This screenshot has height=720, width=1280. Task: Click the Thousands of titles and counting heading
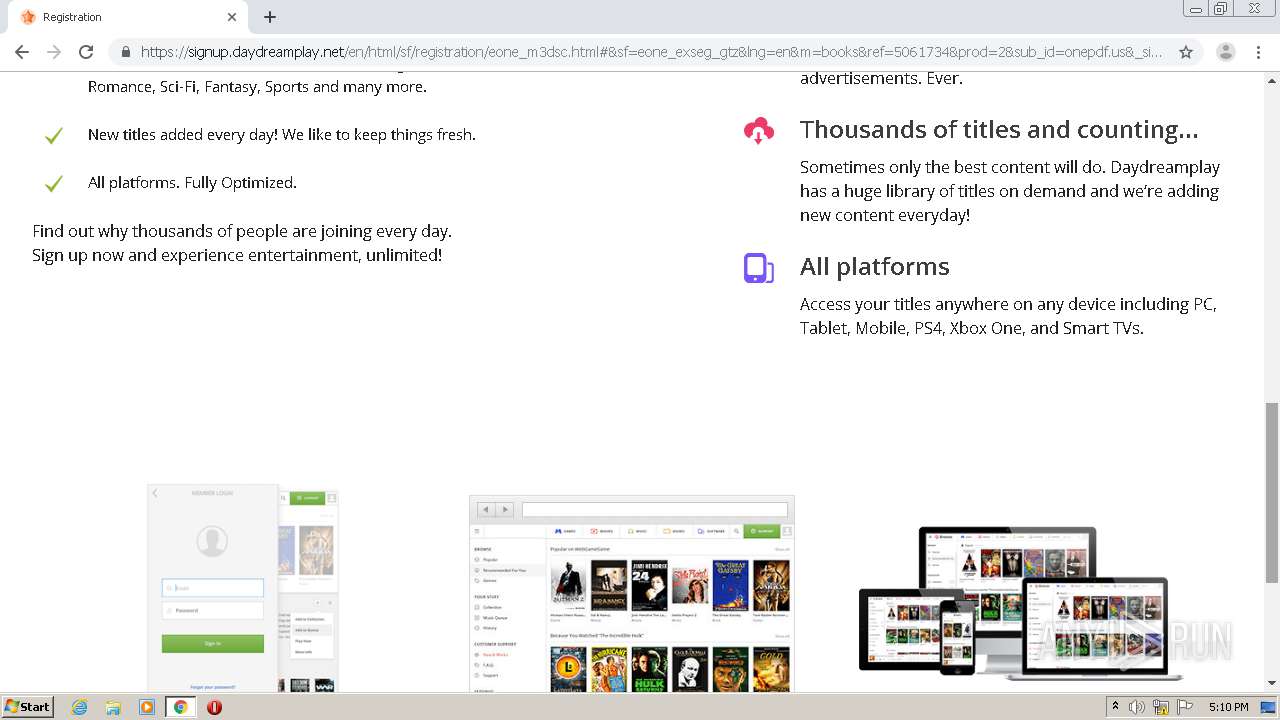(x=999, y=130)
